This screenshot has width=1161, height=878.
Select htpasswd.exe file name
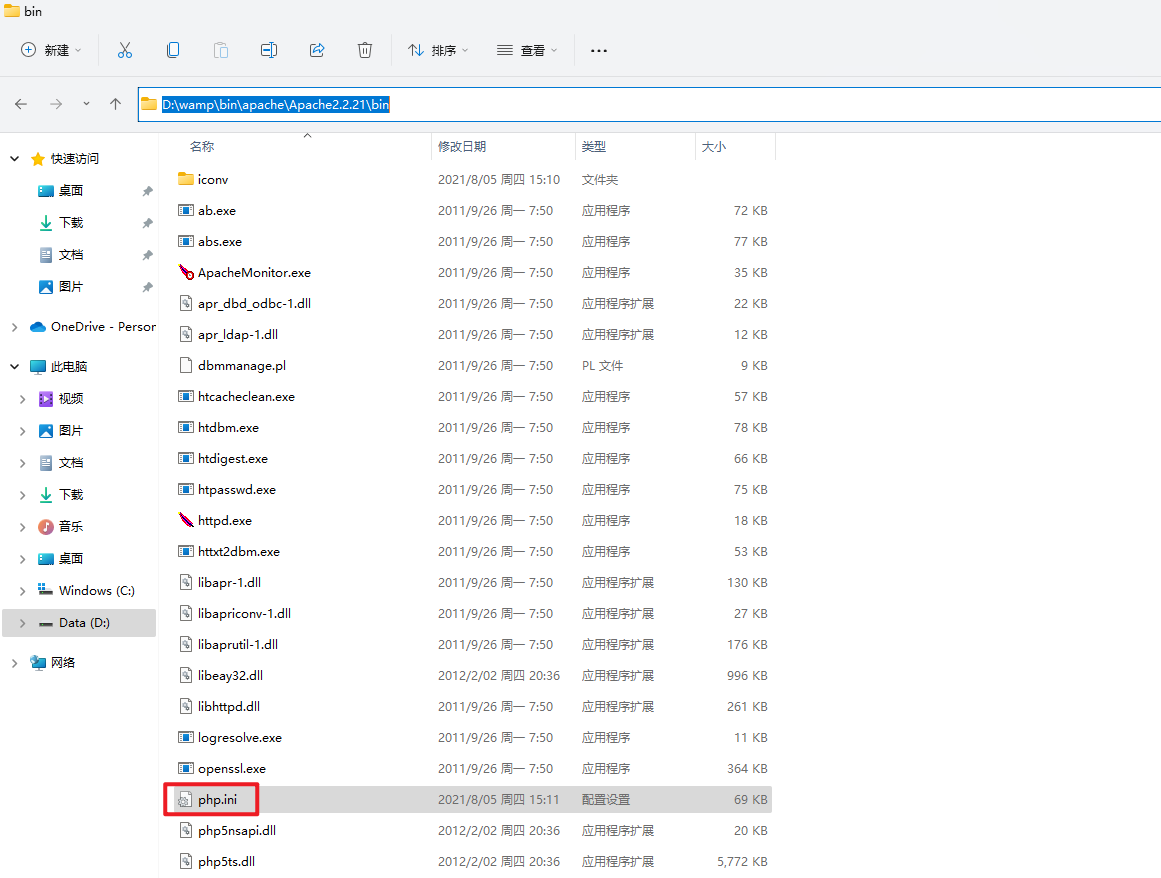coord(237,490)
